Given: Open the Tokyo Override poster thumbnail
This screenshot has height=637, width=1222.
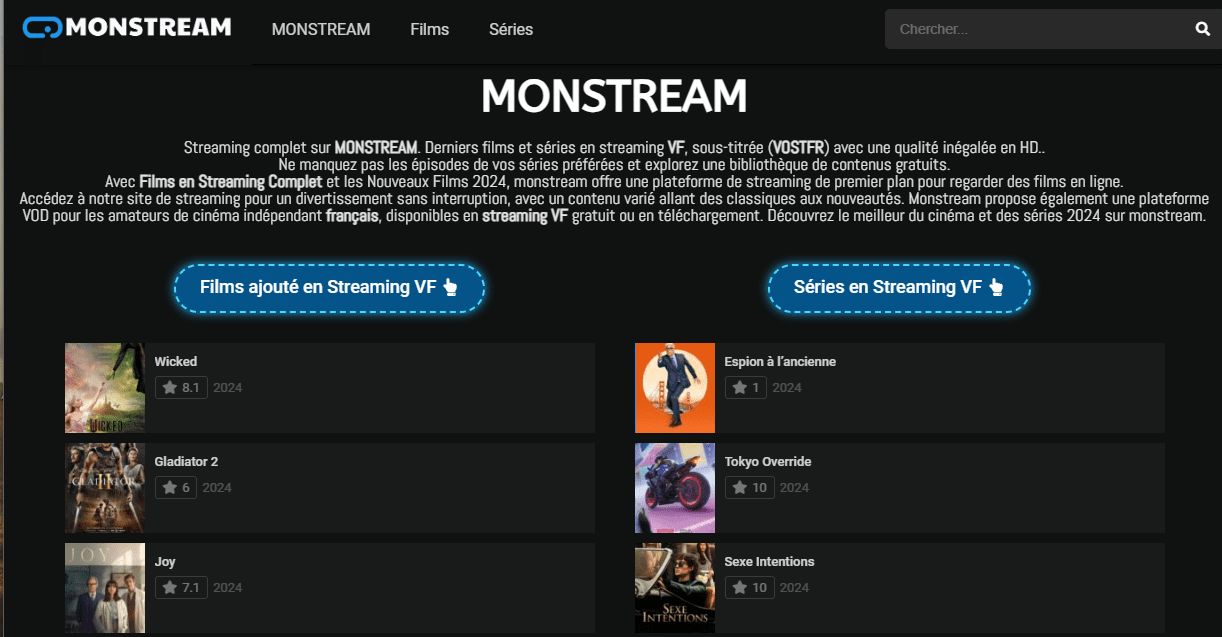Looking at the screenshot, I should click(x=675, y=488).
